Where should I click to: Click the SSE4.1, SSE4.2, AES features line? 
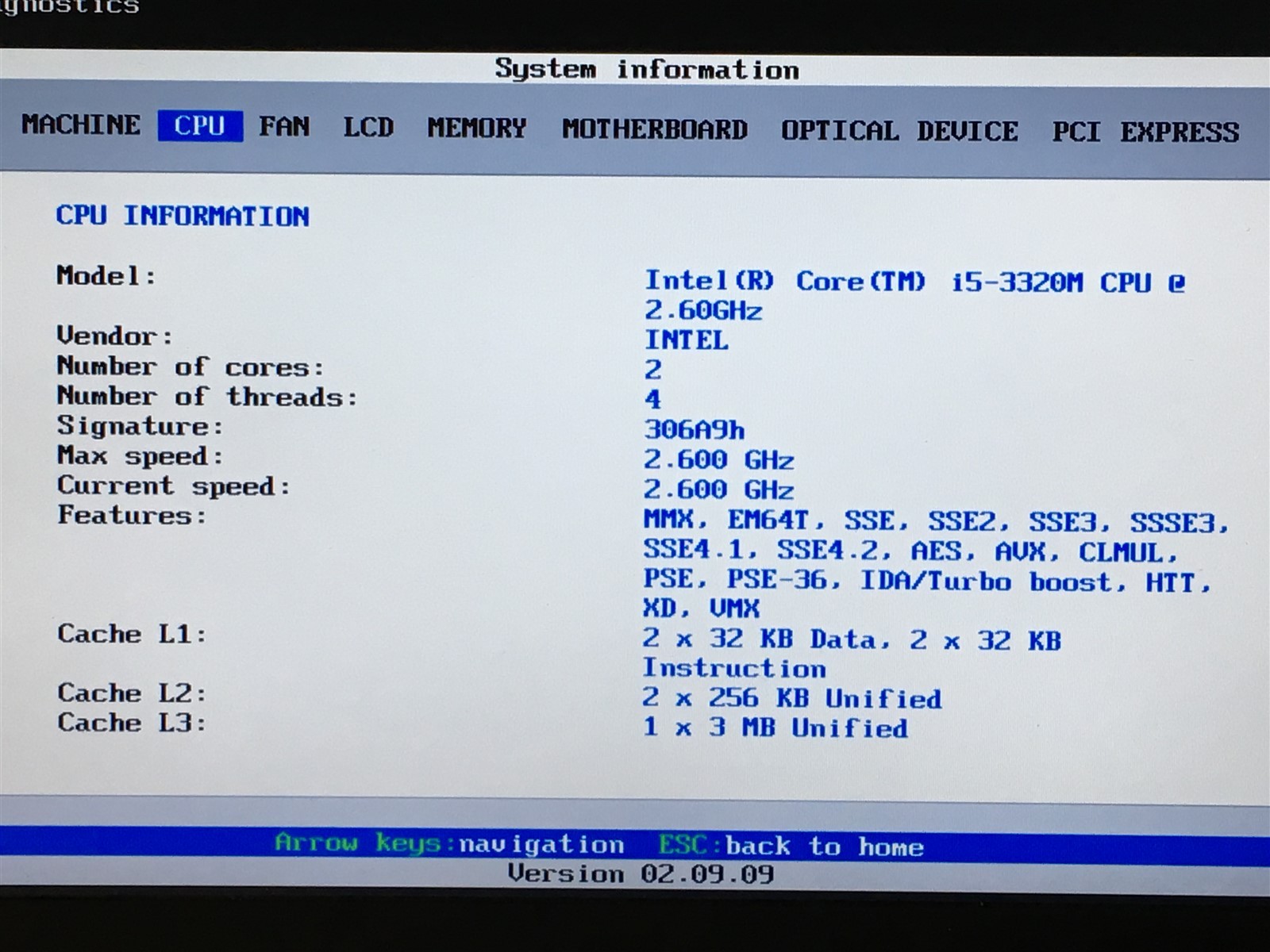pyautogui.click(x=911, y=551)
